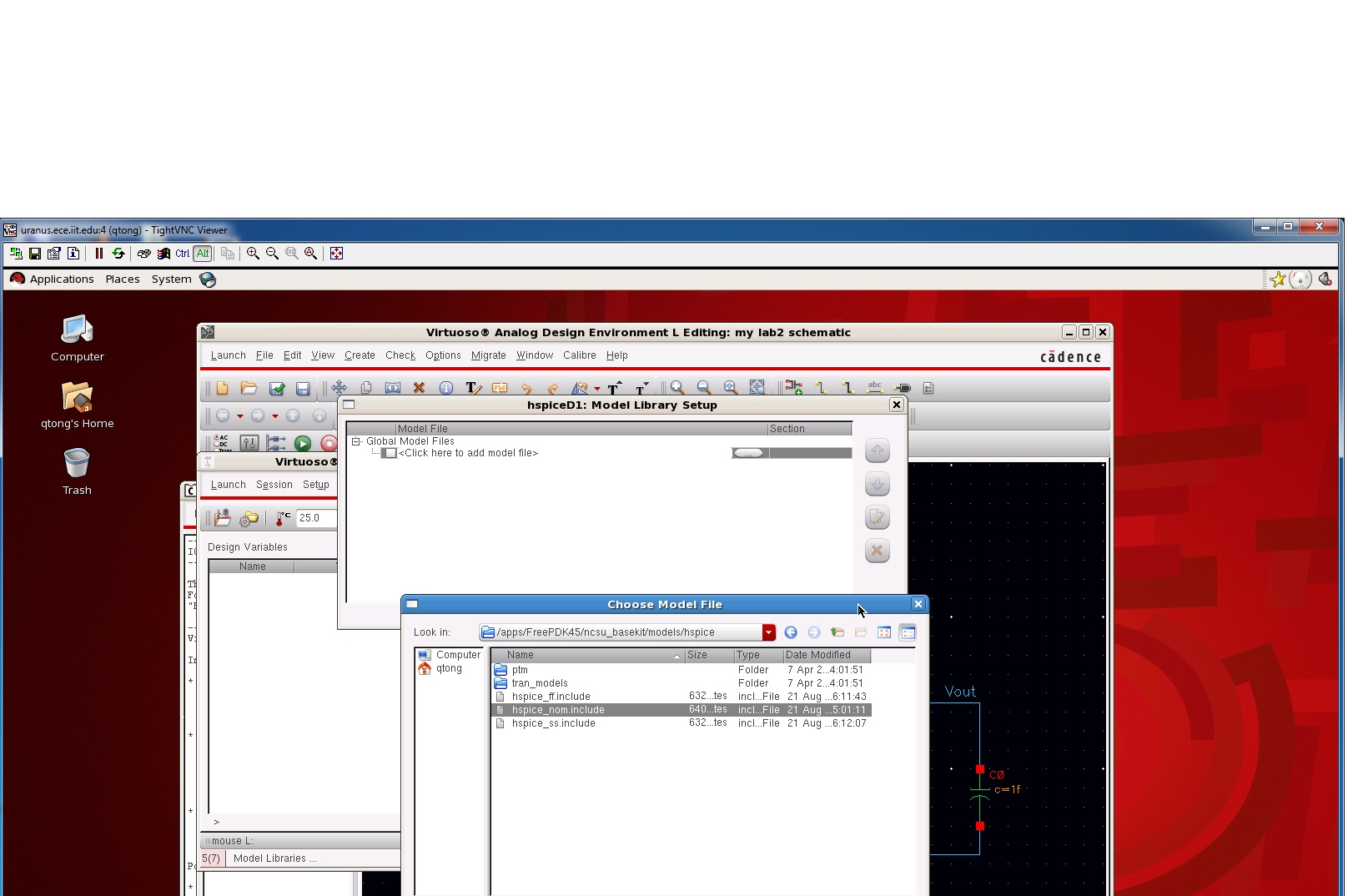Click the Parent Directory icon in file dialog
The width and height of the screenshot is (1348, 896).
[837, 632]
